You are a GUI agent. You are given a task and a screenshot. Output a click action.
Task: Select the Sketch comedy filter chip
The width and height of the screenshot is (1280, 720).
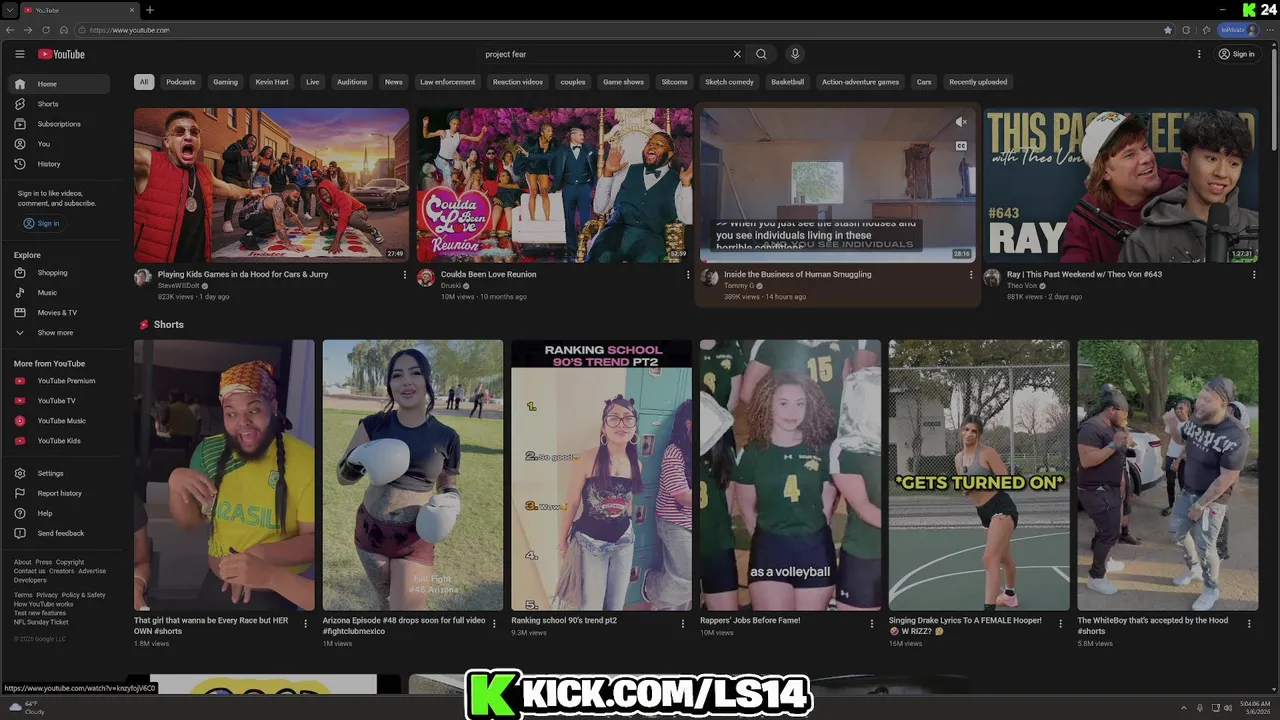(x=729, y=82)
